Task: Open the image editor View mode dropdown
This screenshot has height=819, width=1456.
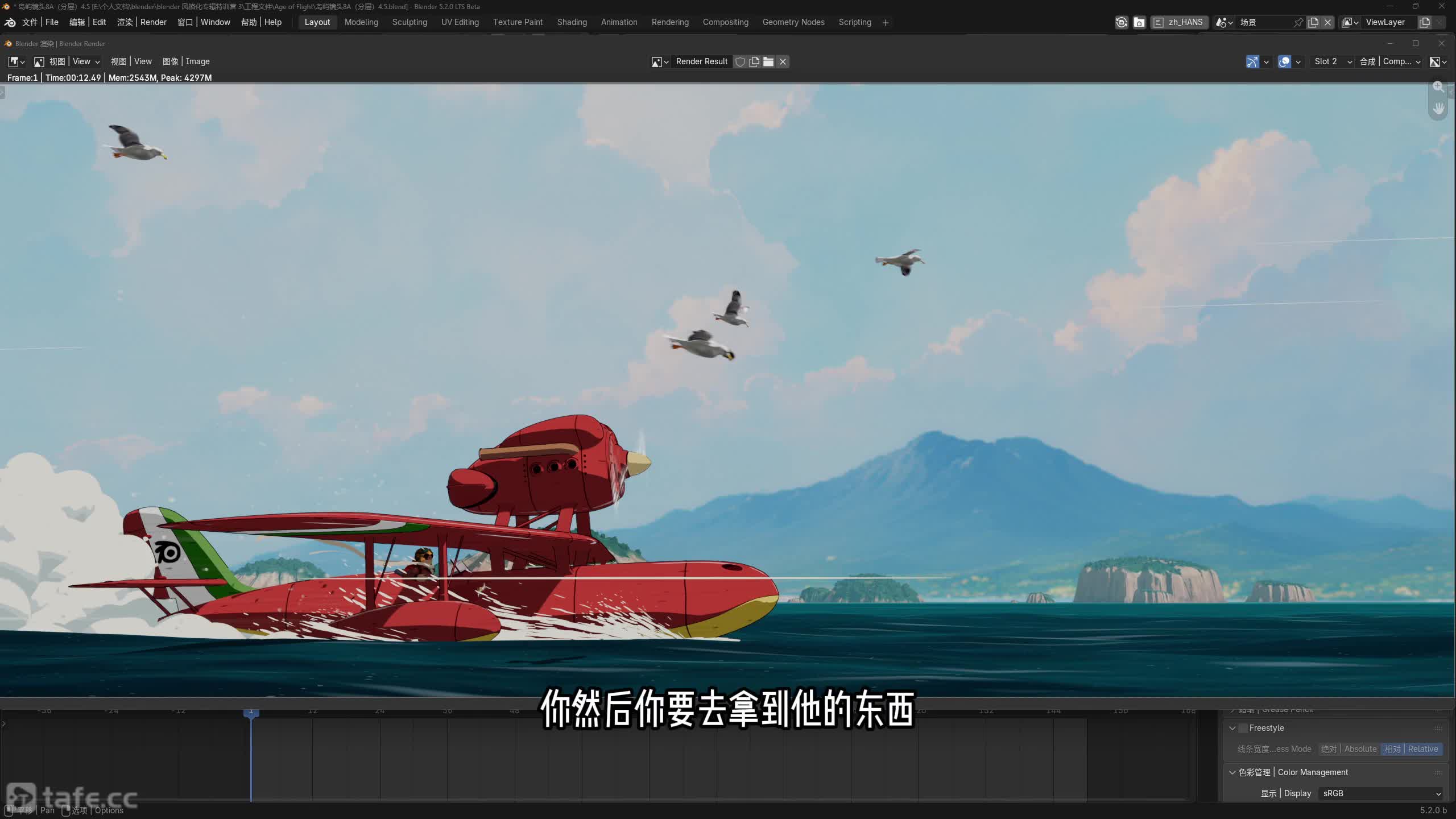Action: [67, 61]
